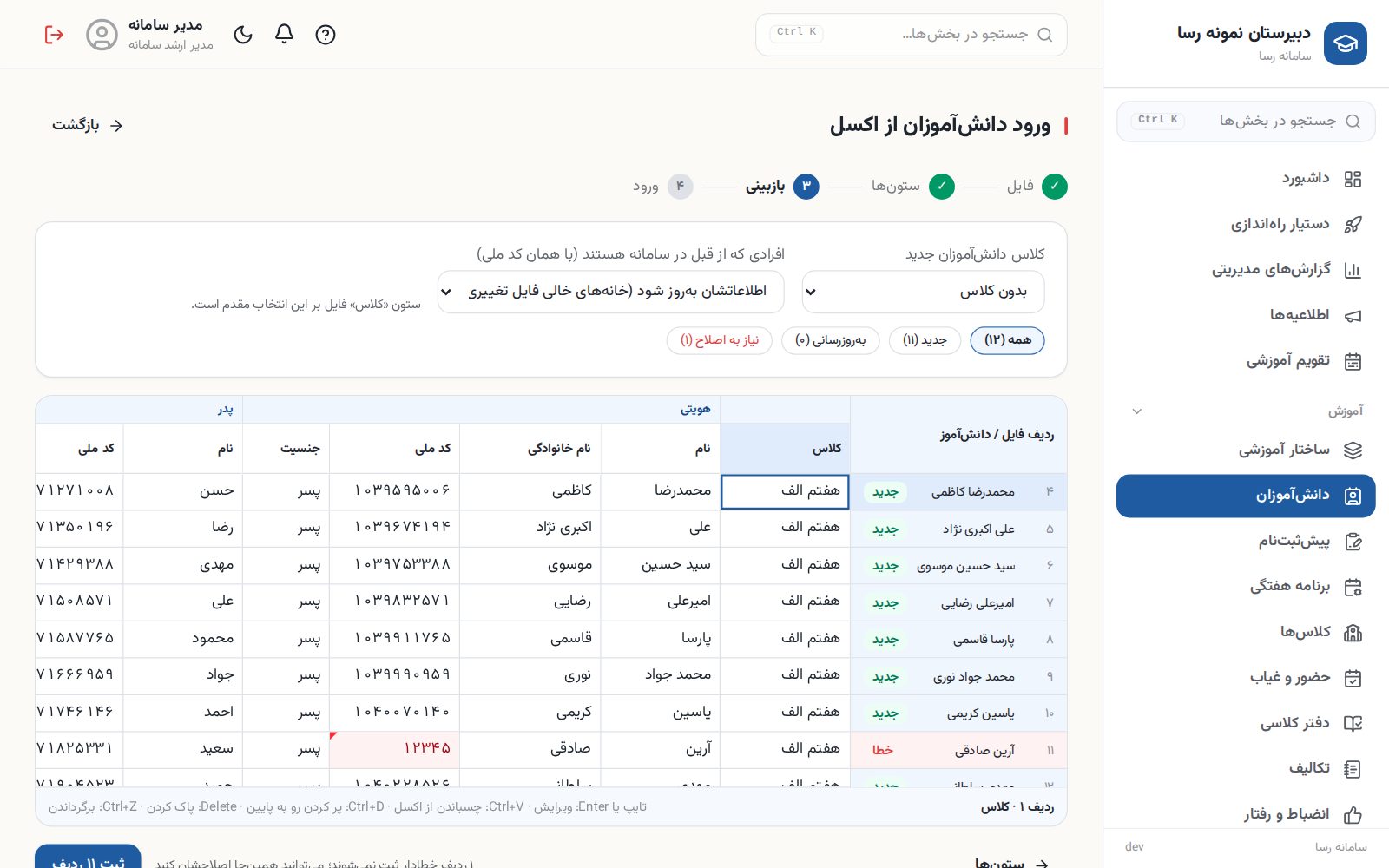Open دستیار راه‌اندازی rocket item
Screen dimensions: 1389x868
point(1246,224)
